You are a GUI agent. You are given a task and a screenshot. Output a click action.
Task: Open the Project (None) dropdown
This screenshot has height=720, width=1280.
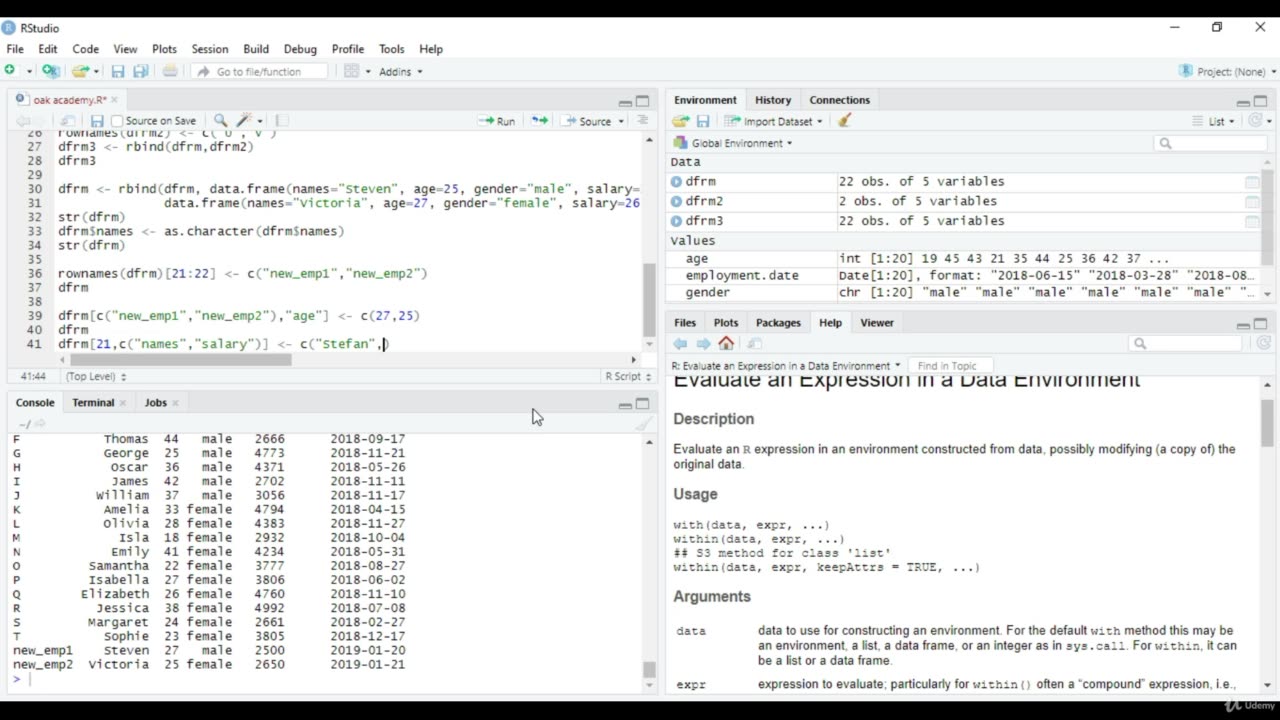(1228, 71)
